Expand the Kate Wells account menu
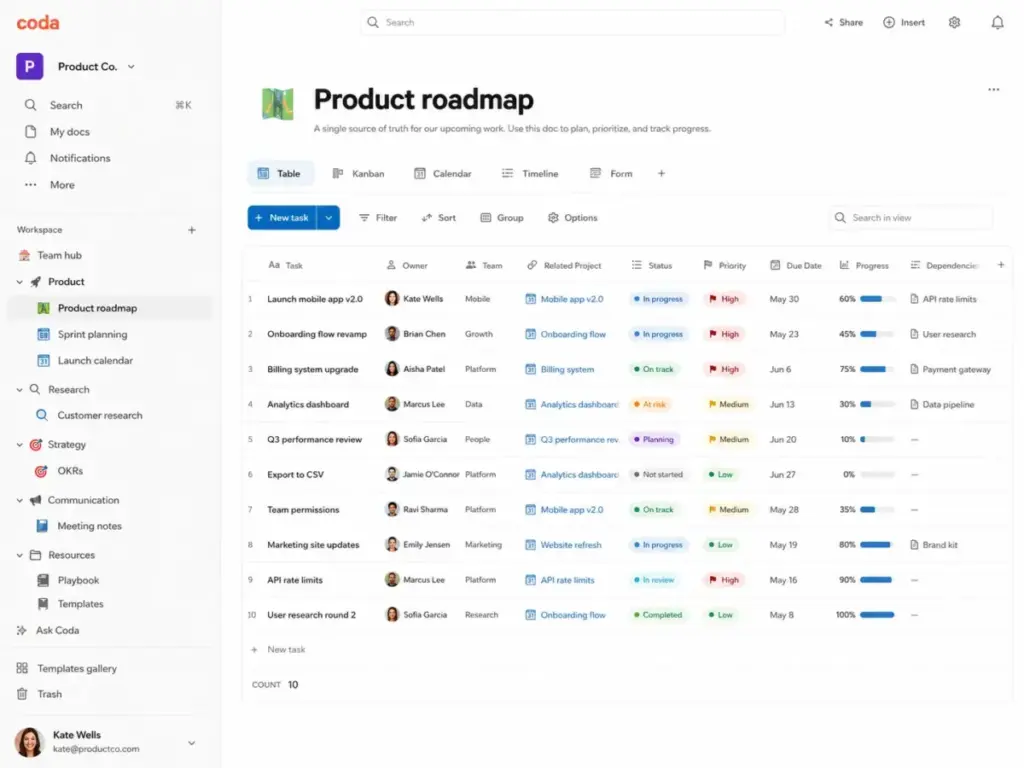1024x768 pixels. (191, 743)
